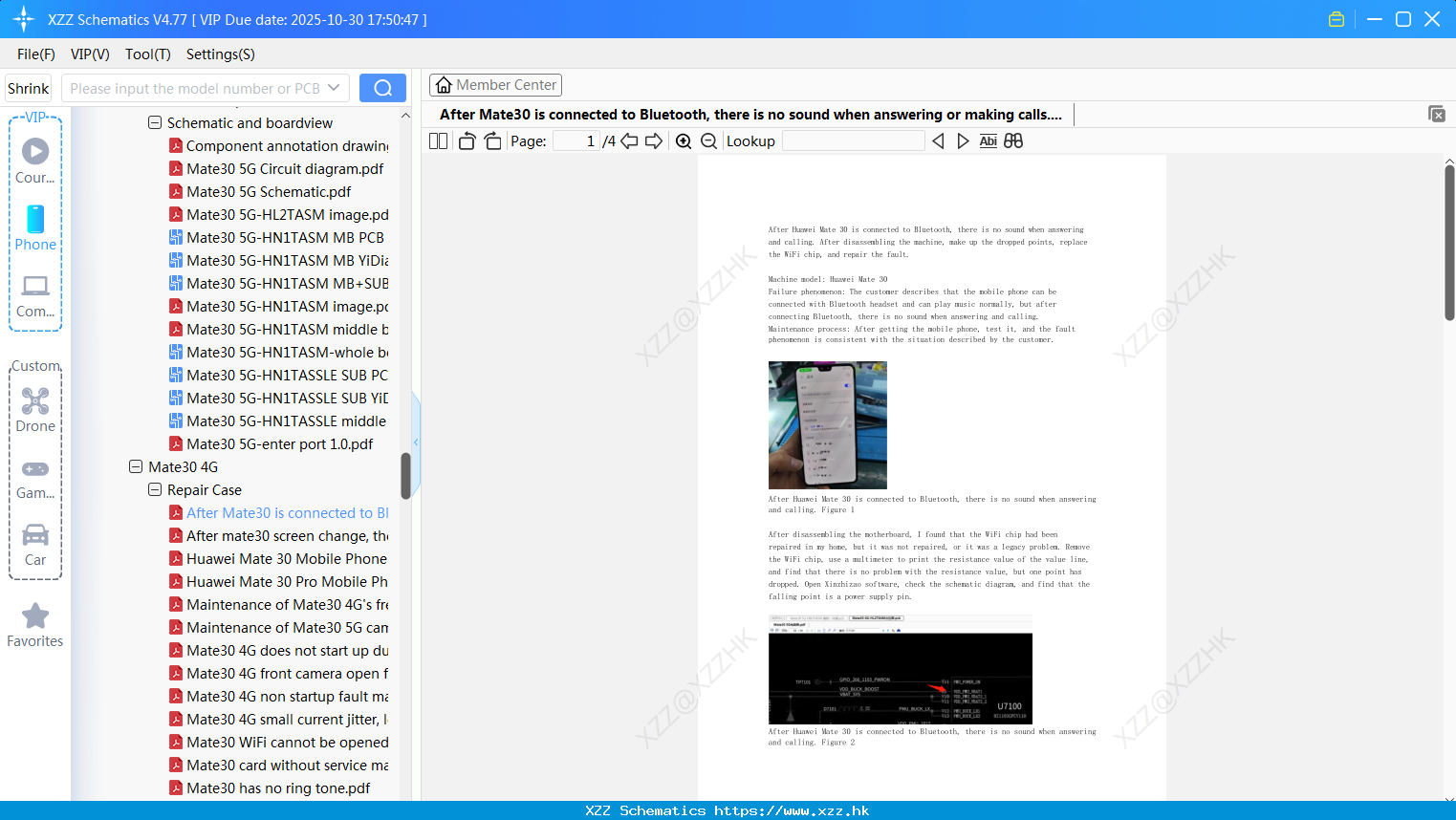
Task: Open Mate30 5G Circuit diagram.pdf
Action: click(x=285, y=168)
